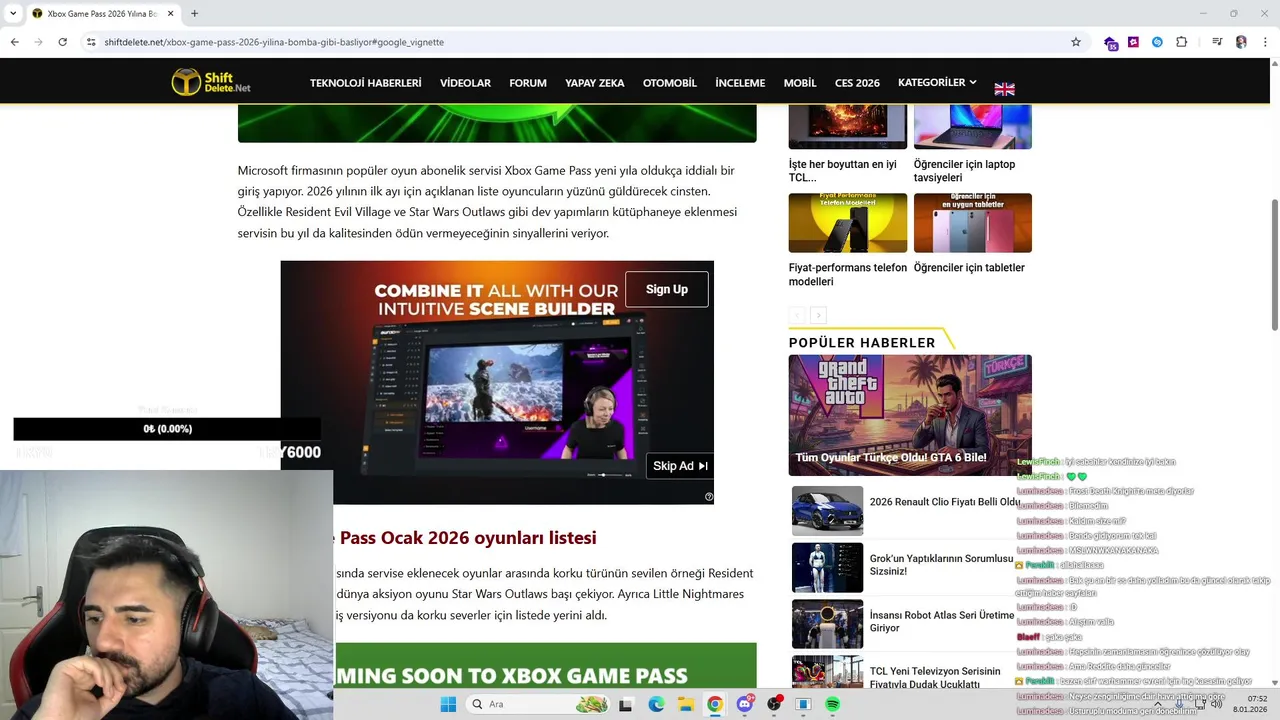Open Google Chrome taskbar icon
The image size is (1280, 720).
pos(715,704)
